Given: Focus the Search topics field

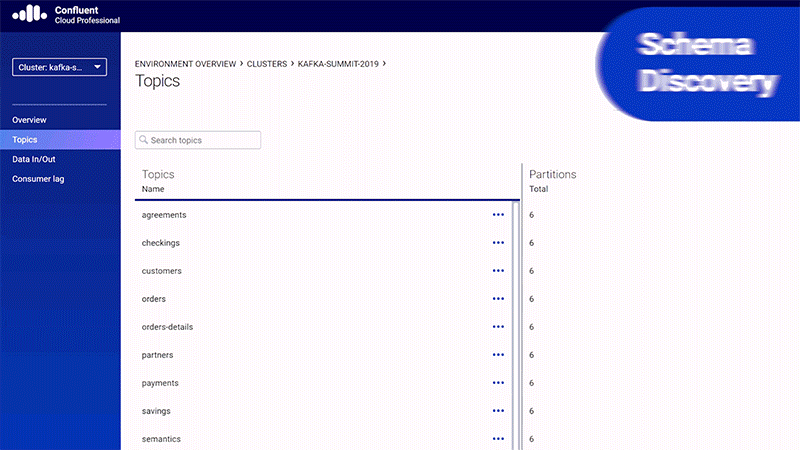Looking at the screenshot, I should [x=198, y=140].
